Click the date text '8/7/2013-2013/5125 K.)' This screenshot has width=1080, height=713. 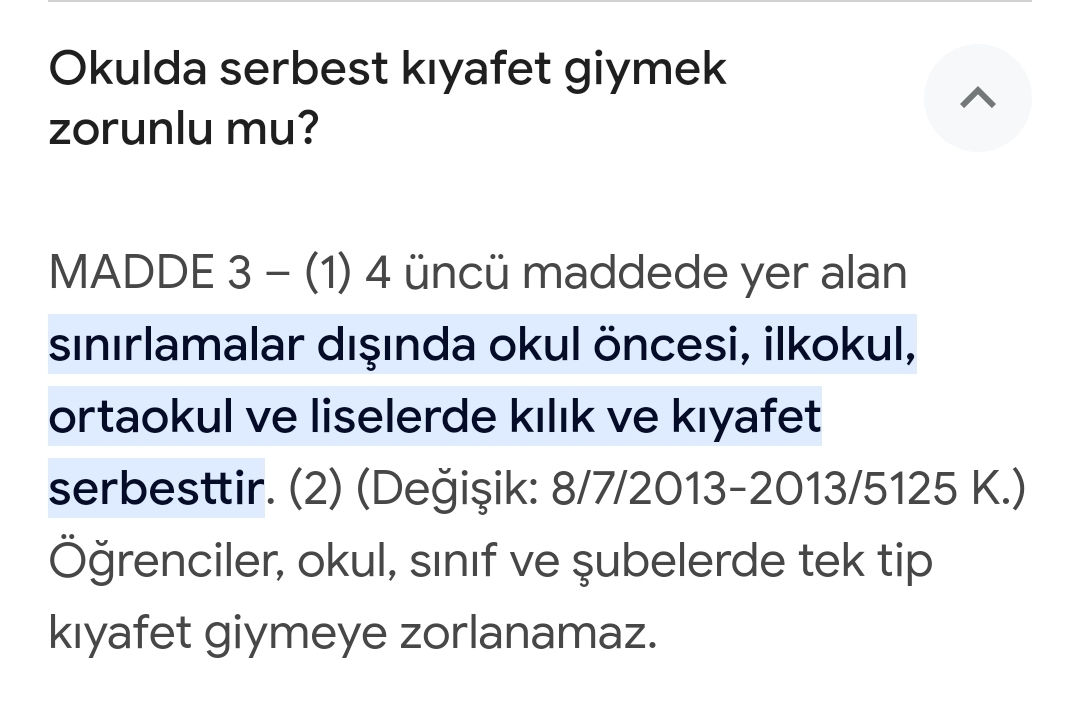[x=788, y=489]
